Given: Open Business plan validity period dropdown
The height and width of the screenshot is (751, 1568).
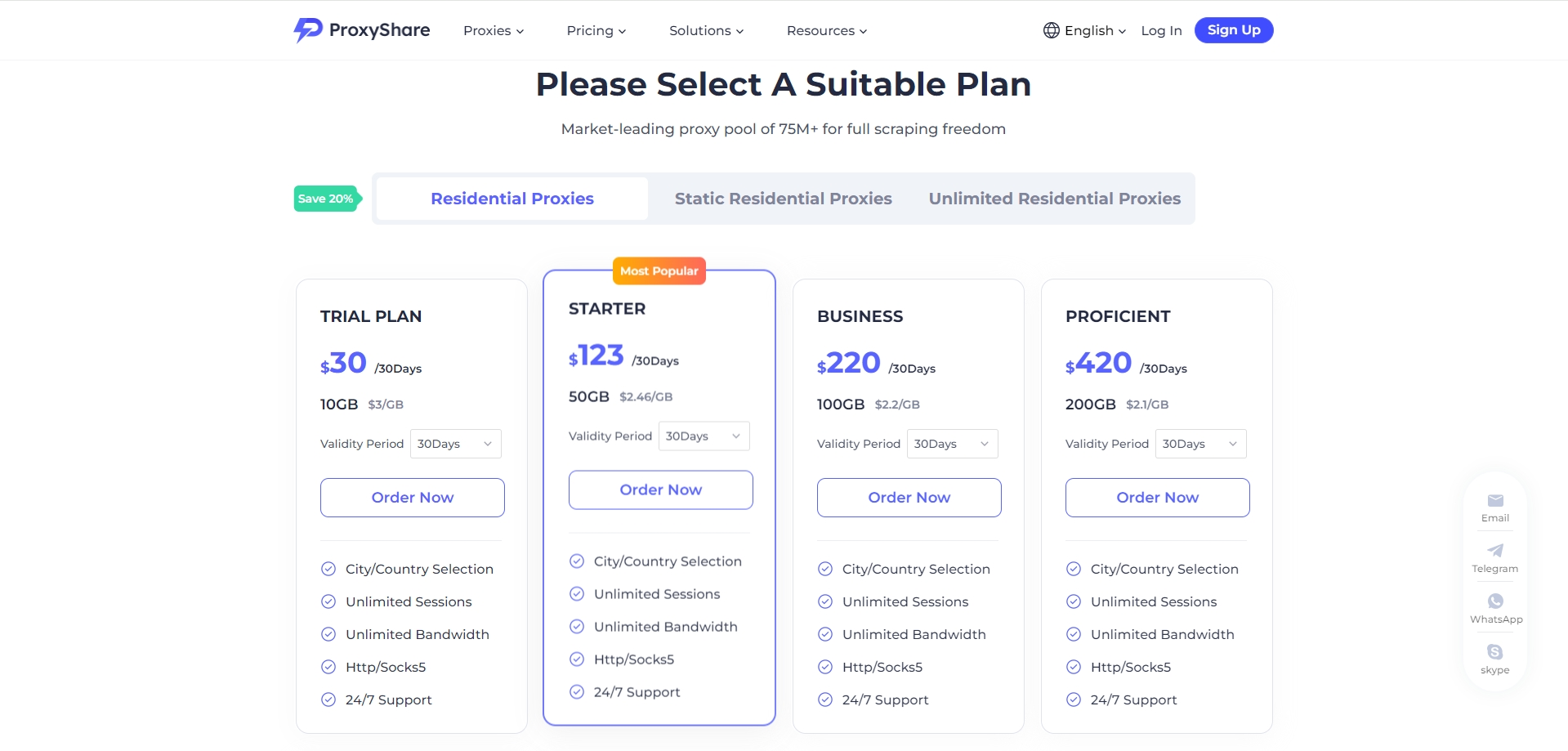Looking at the screenshot, I should (x=952, y=444).
